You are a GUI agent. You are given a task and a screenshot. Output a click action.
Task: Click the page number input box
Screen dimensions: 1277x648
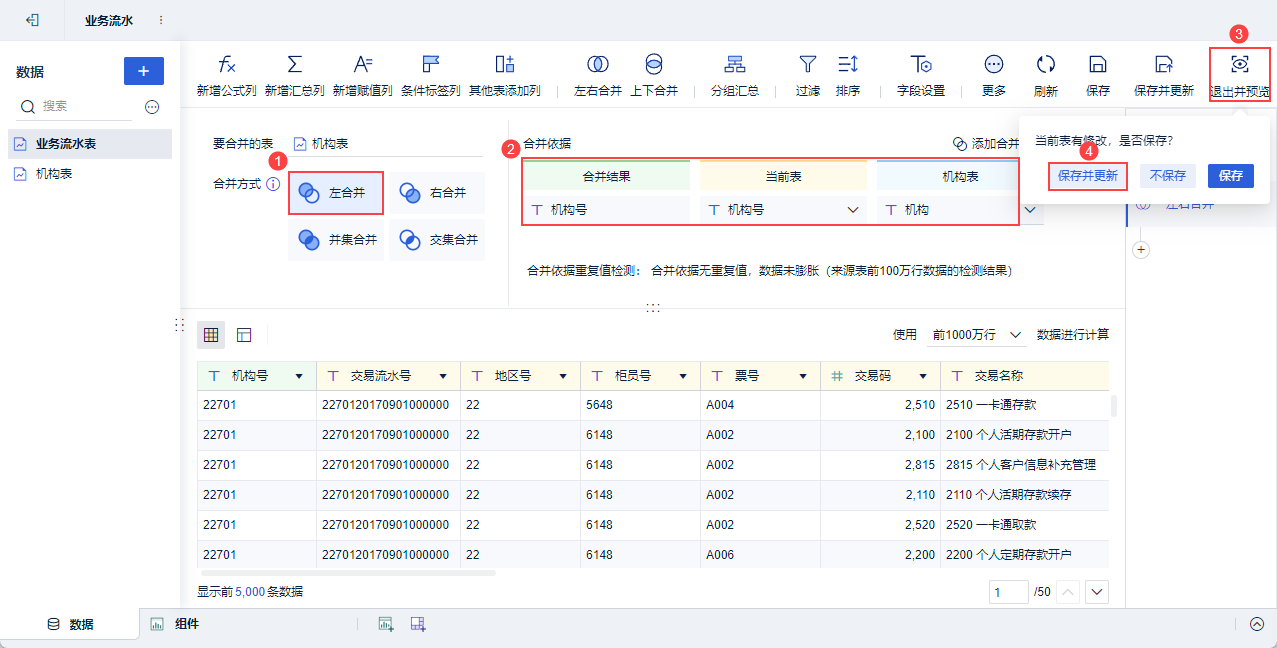click(x=1009, y=593)
